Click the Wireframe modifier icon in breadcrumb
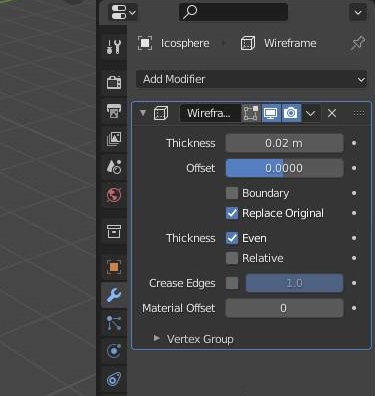Viewport: 375px width, 396px height. coord(248,43)
